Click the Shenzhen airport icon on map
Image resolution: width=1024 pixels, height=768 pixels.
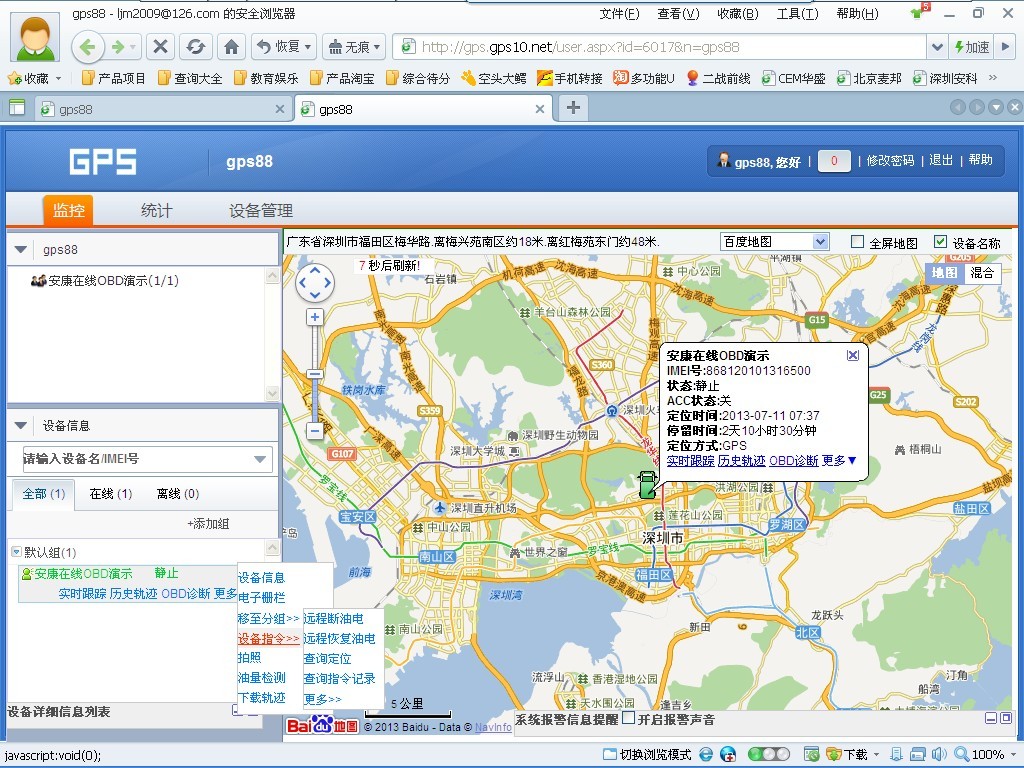440,507
